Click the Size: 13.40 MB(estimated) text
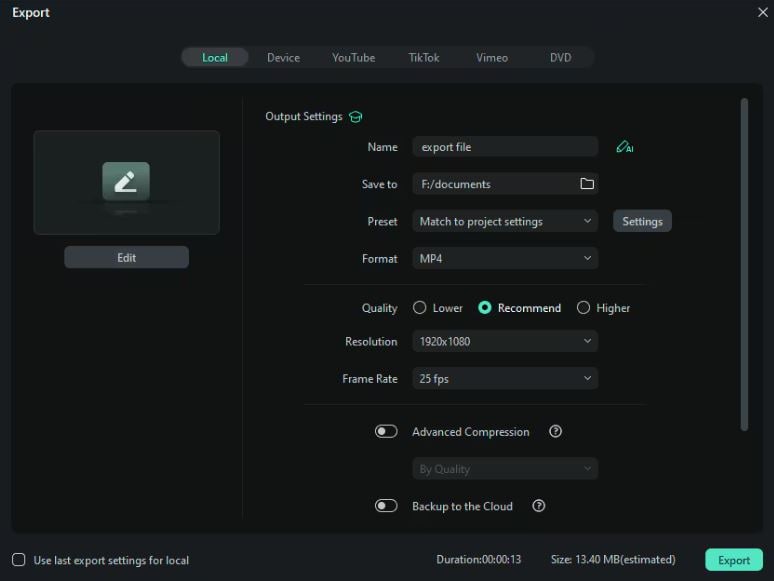 tap(613, 559)
